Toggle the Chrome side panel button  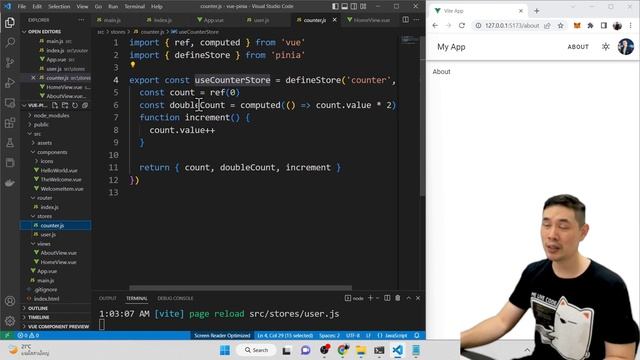tap(604, 25)
